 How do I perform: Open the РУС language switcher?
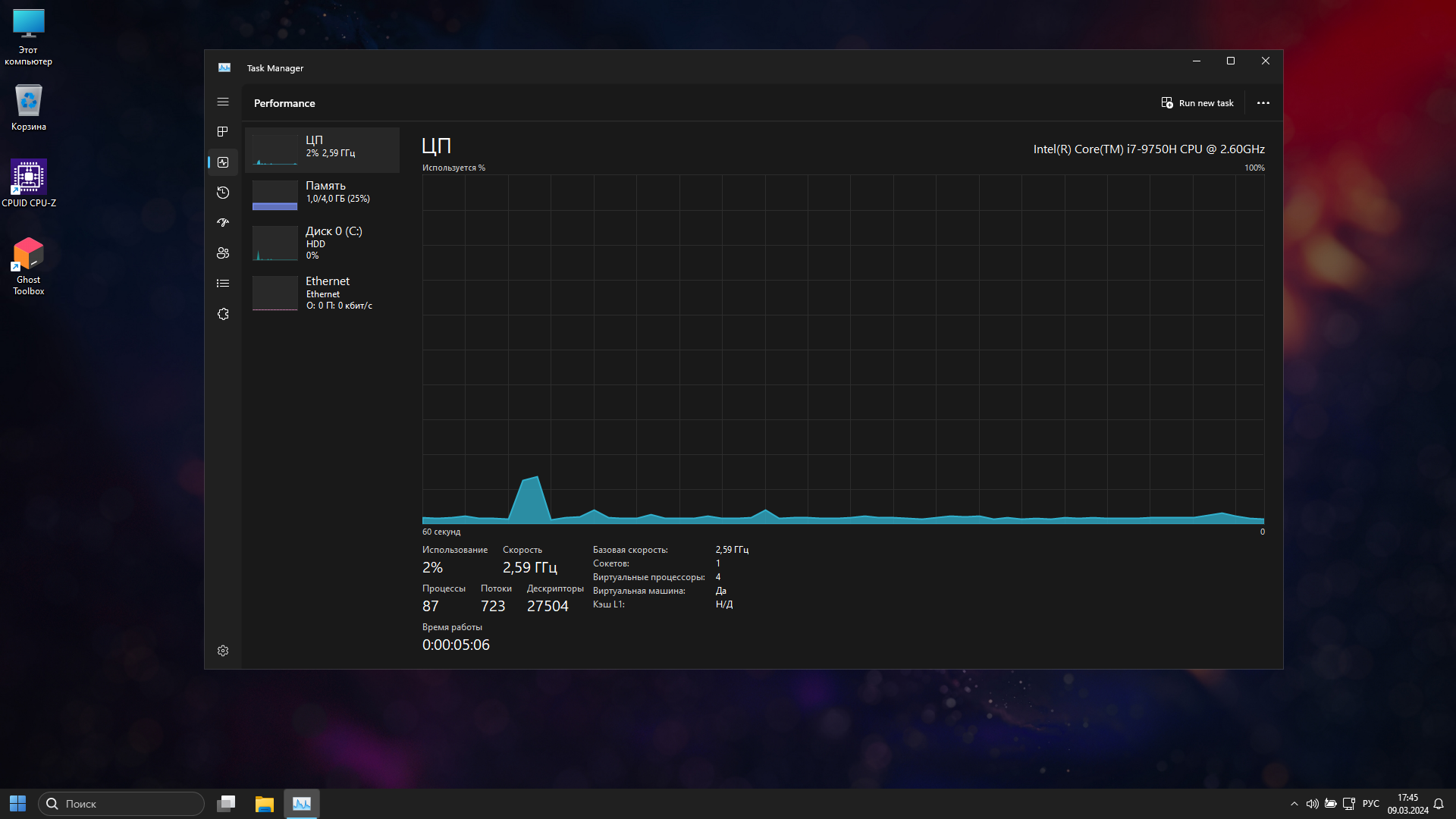coord(1370,804)
